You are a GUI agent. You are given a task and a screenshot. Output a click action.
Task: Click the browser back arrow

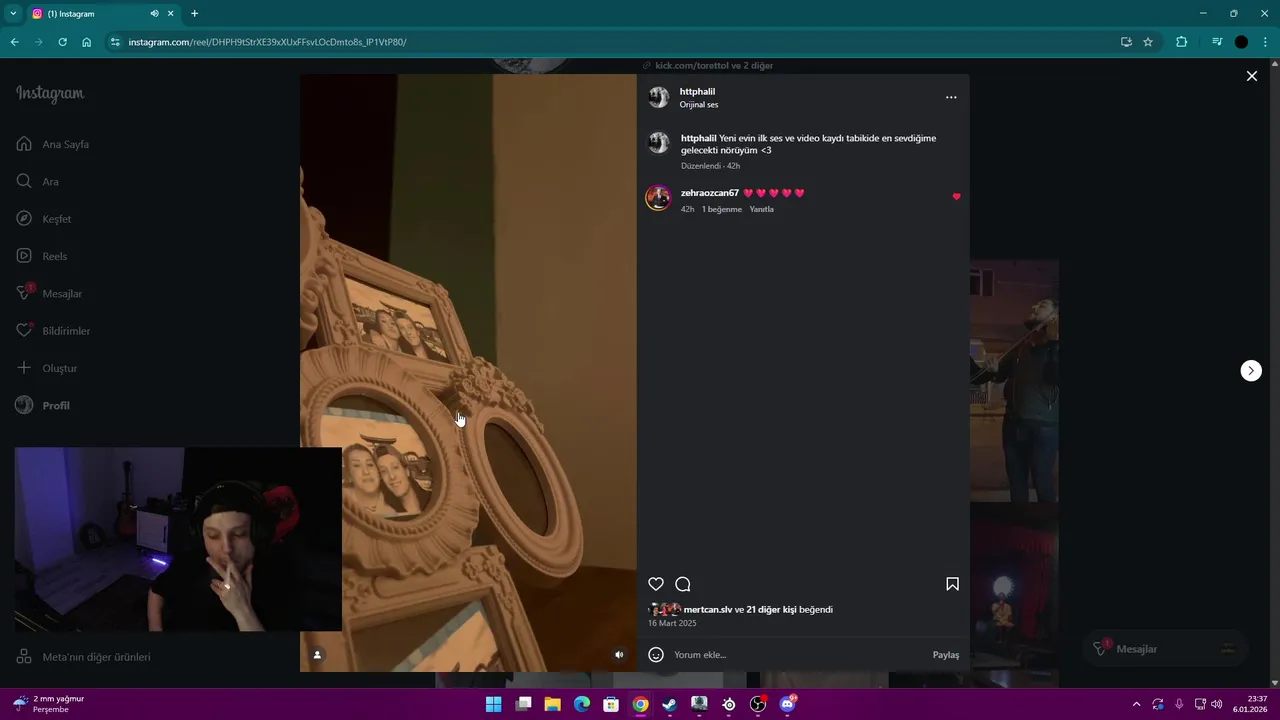[14, 42]
